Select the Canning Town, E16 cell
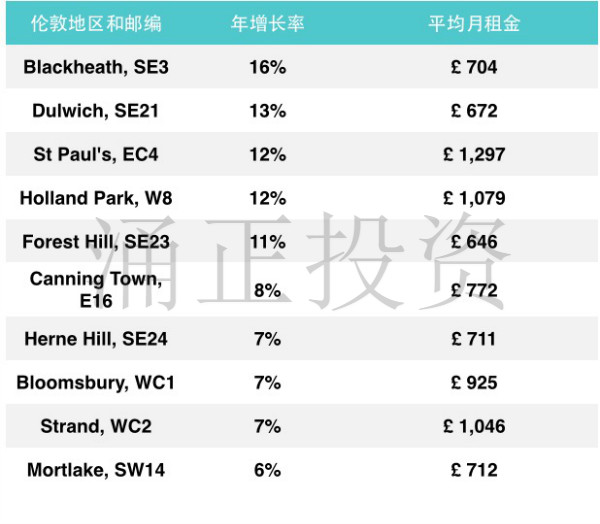This screenshot has width=600, height=524. (x=96, y=290)
